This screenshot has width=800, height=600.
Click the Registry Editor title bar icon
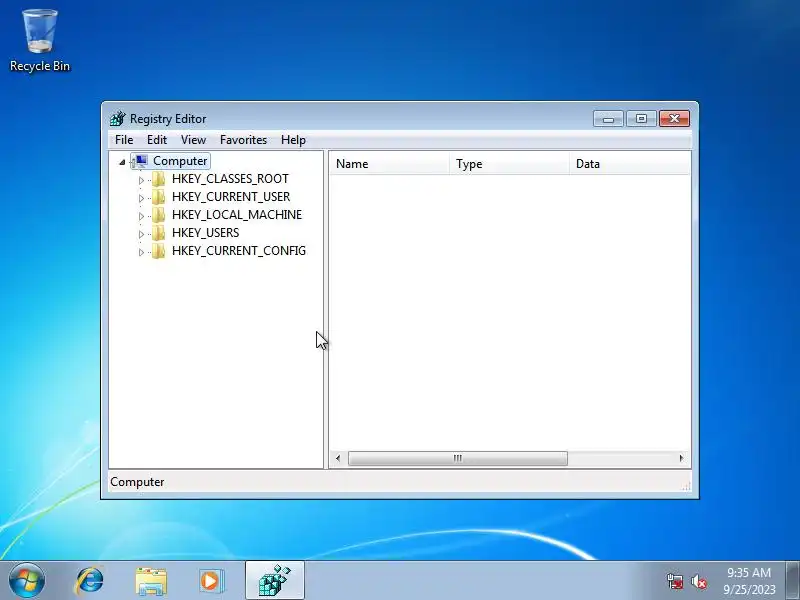(118, 118)
